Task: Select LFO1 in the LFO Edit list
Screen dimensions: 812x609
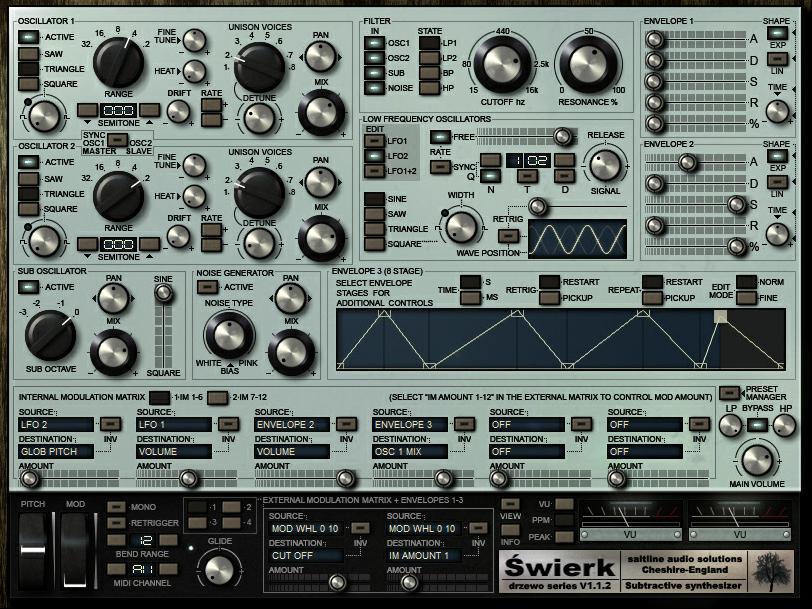Action: (374, 141)
